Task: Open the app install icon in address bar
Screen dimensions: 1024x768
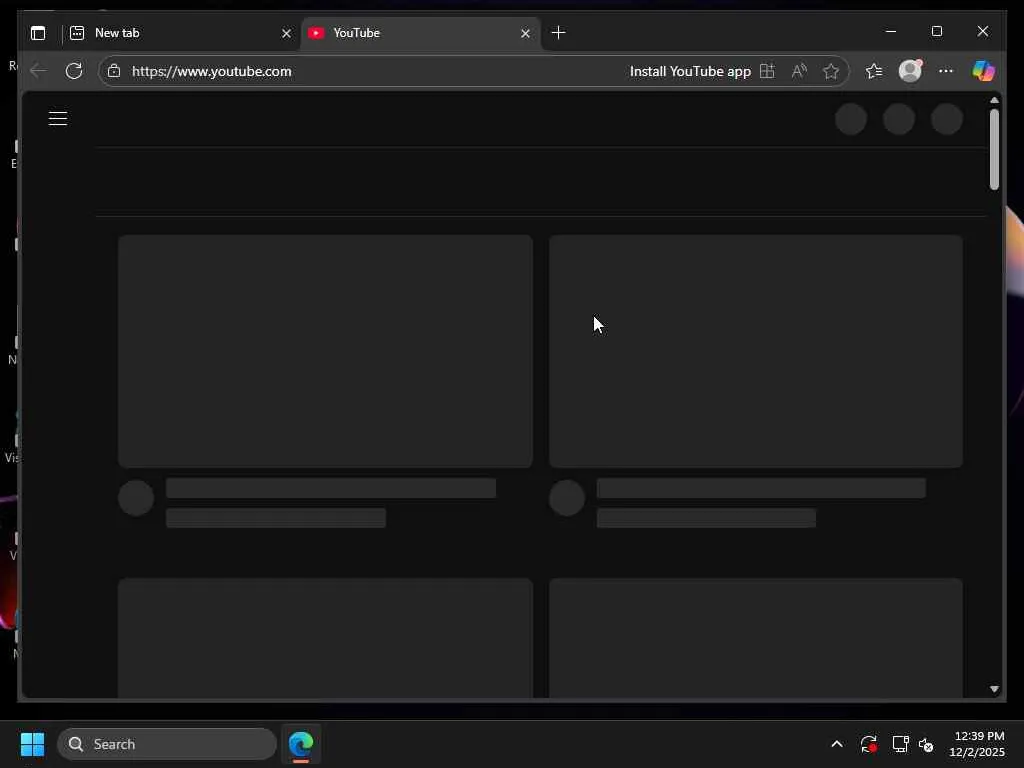Action: coord(767,71)
